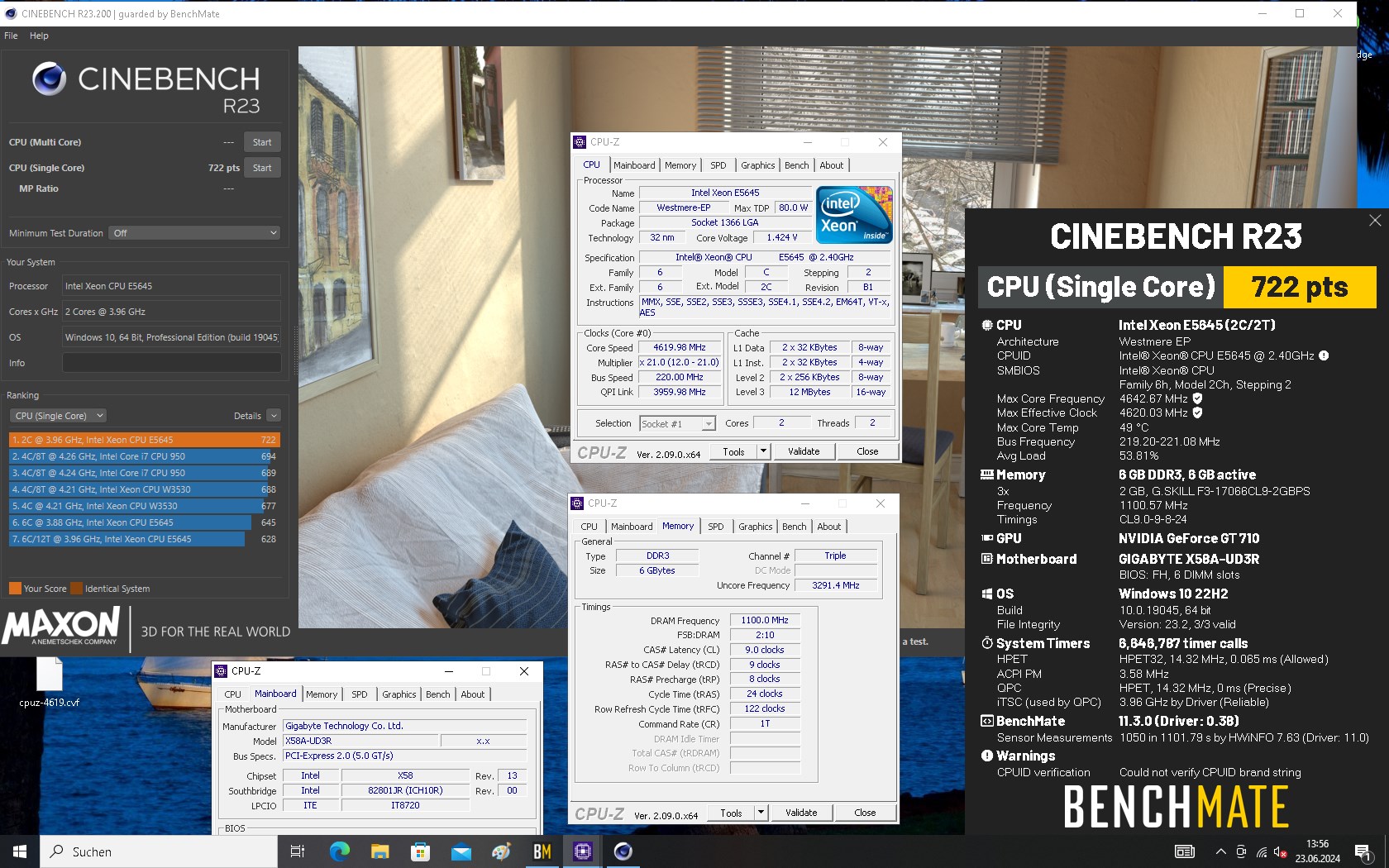The height and width of the screenshot is (868, 1389).
Task: Show hidden system tray icons
Action: pyautogui.click(x=1220, y=851)
